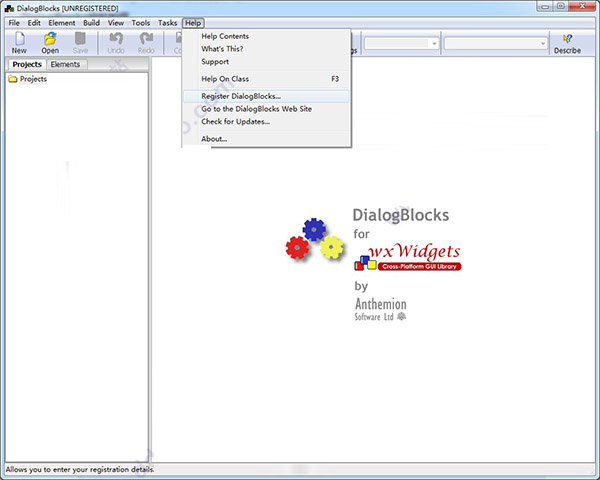Image resolution: width=600 pixels, height=480 pixels.
Task: Open the View menu
Action: click(116, 23)
